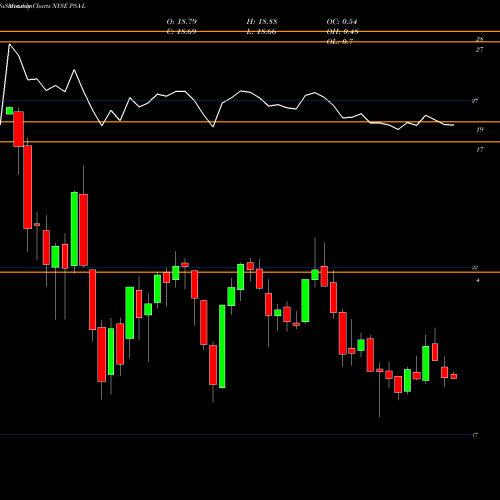Click the open price value O: 18.79

pyautogui.click(x=182, y=22)
